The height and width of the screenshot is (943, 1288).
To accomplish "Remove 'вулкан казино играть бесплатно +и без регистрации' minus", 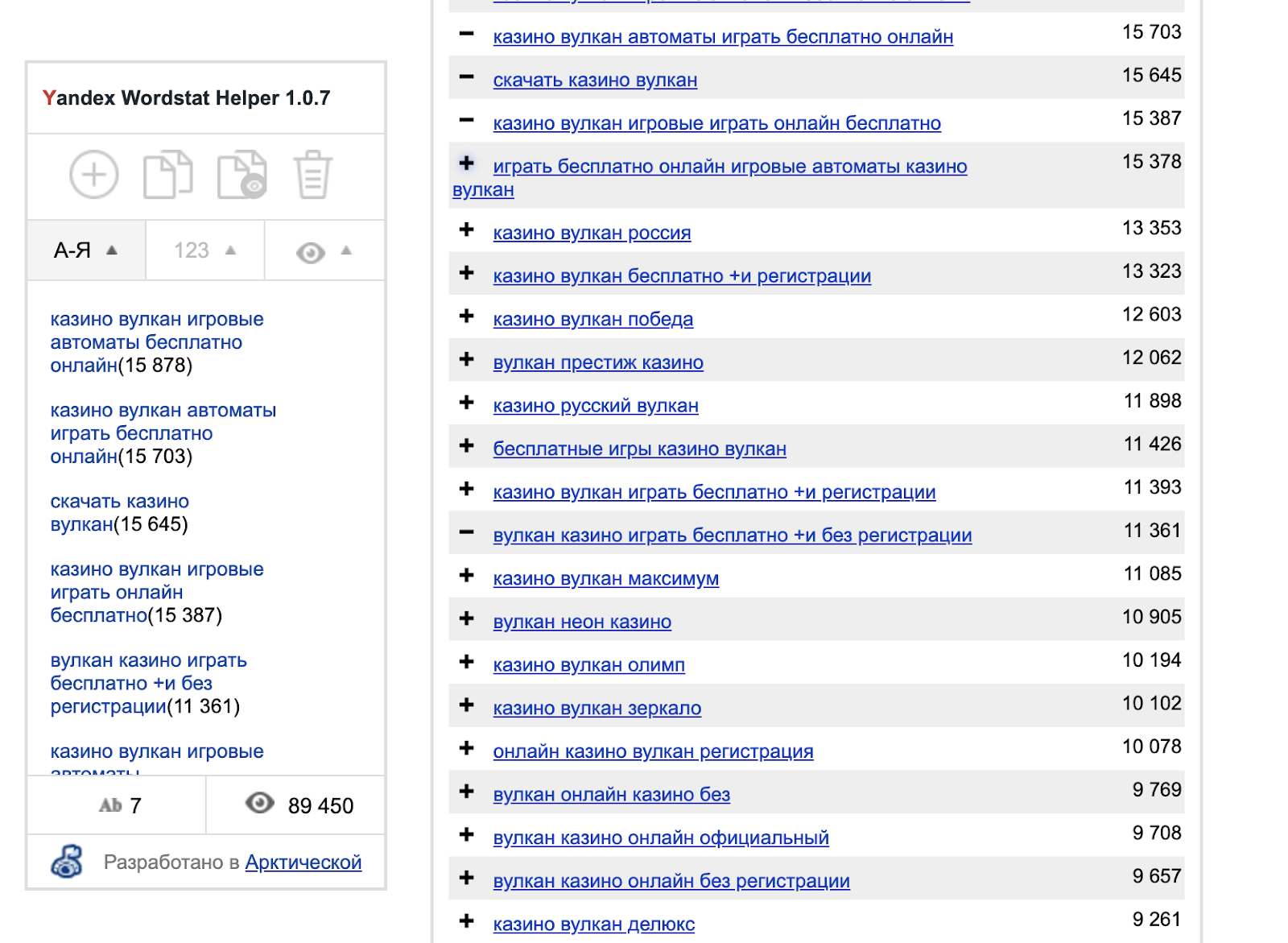I will (x=466, y=532).
